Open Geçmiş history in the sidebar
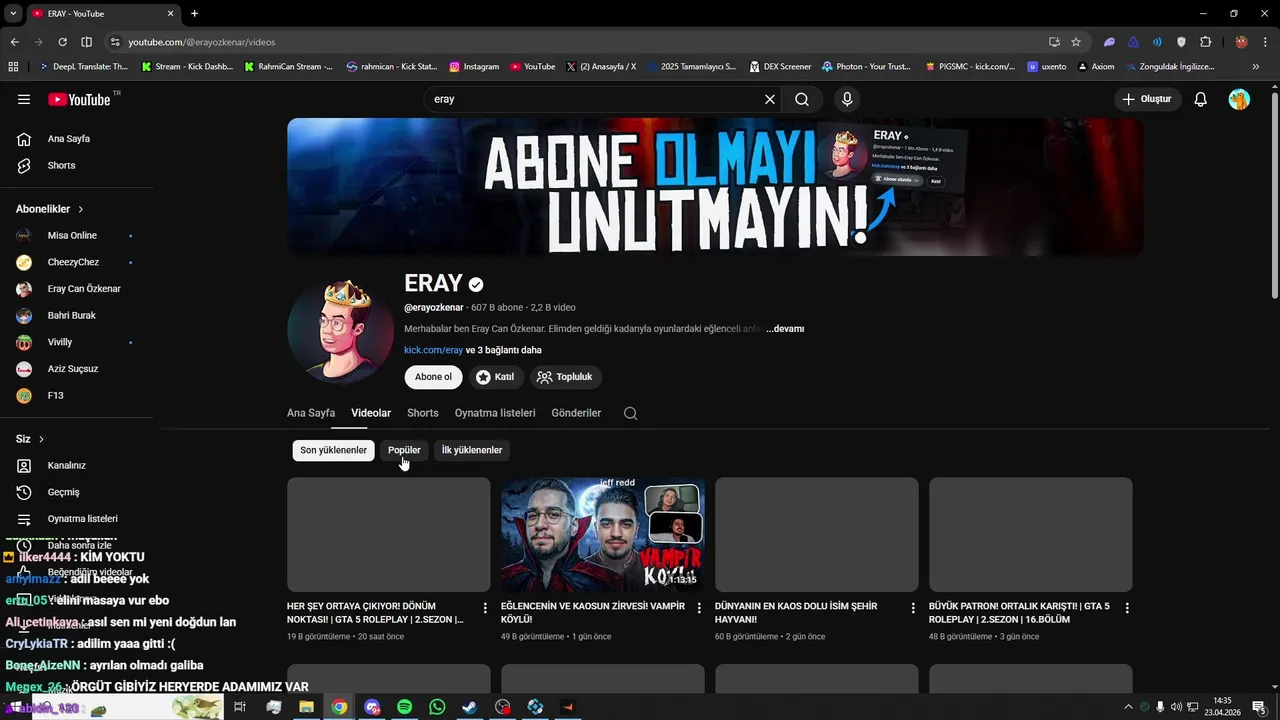The height and width of the screenshot is (720, 1280). (x=78, y=492)
